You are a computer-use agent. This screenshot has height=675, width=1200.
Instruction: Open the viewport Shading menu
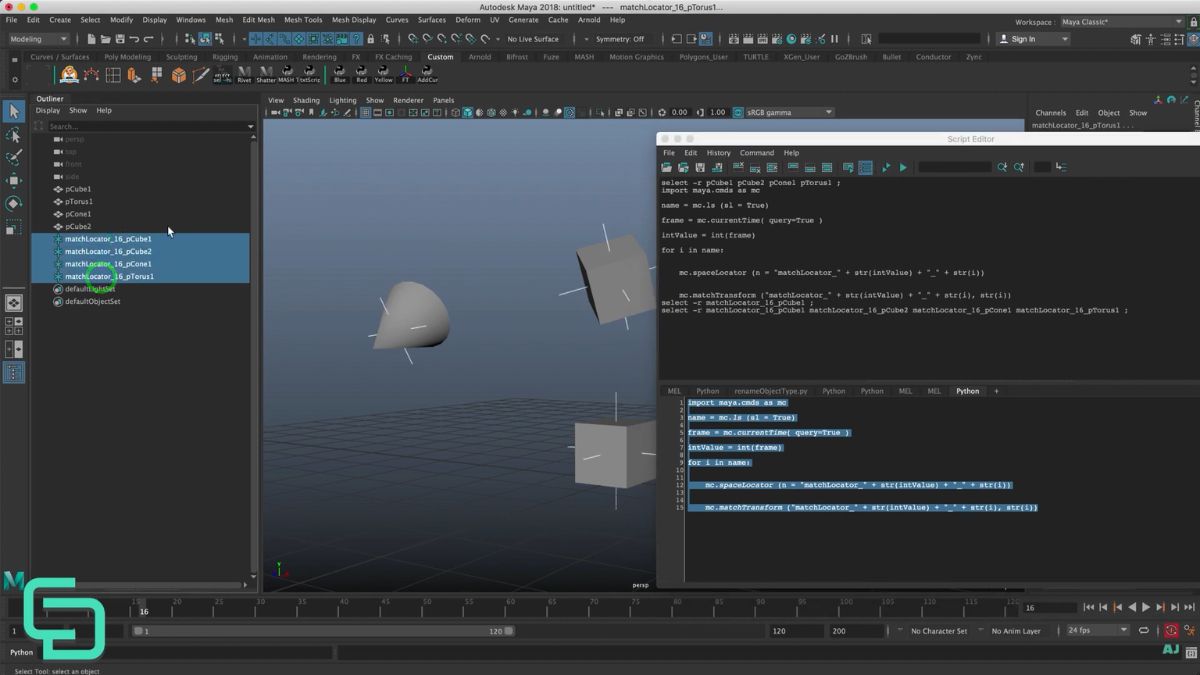point(306,100)
